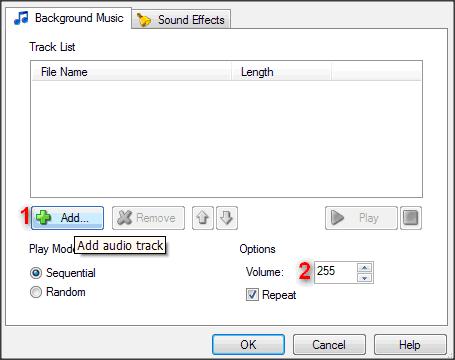455x360 pixels.
Task: Click the Add audio track button
Action: click(x=67, y=218)
